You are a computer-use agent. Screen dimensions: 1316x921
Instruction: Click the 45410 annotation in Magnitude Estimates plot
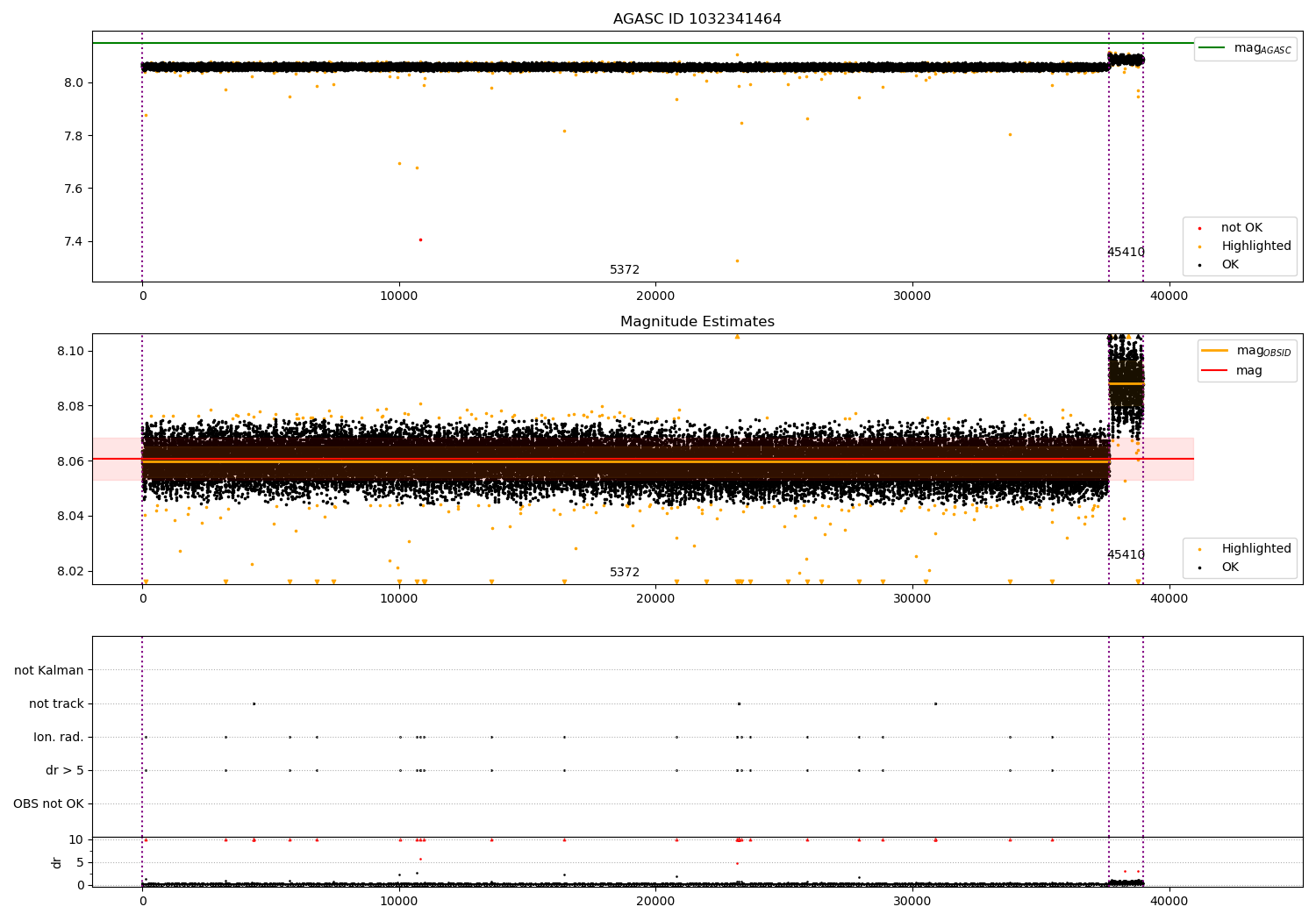coord(1126,555)
